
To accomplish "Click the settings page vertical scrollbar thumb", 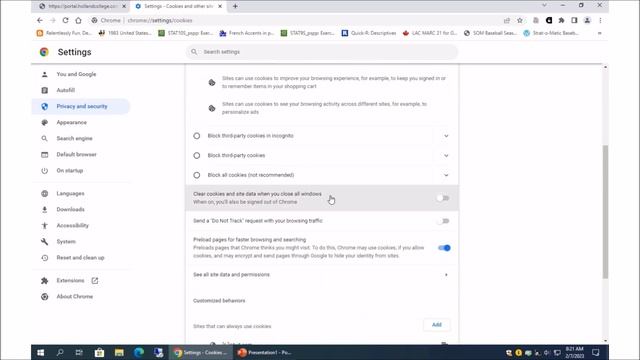I will pyautogui.click(x=605, y=212).
